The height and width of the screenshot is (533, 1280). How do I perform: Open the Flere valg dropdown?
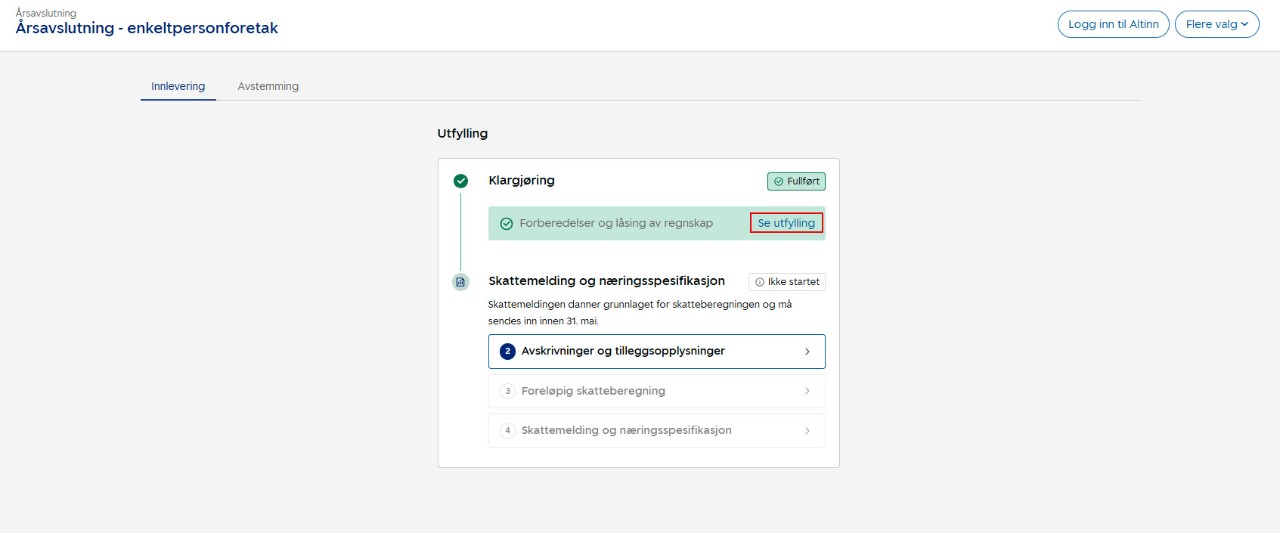point(1216,25)
